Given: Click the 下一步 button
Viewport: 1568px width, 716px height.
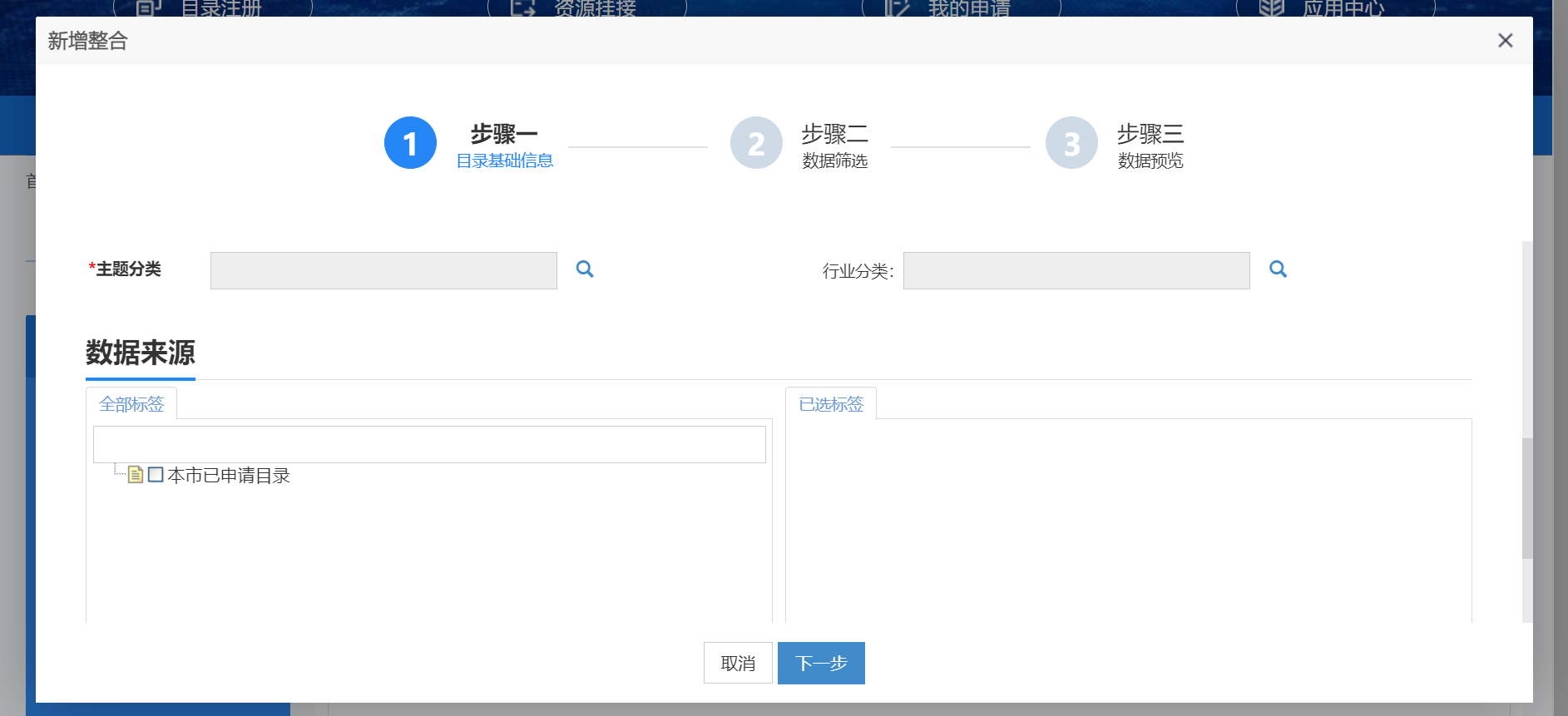Looking at the screenshot, I should click(821, 663).
